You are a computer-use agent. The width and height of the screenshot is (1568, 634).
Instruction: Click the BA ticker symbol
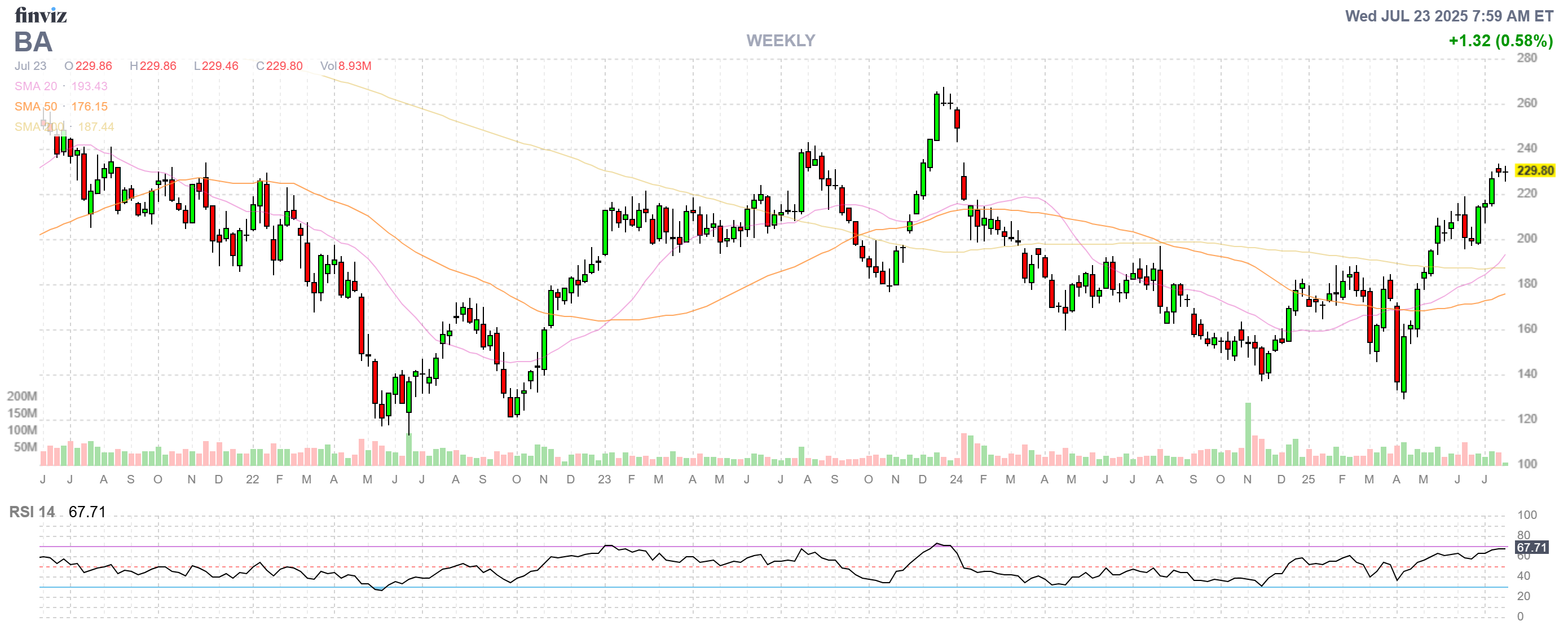click(33, 42)
